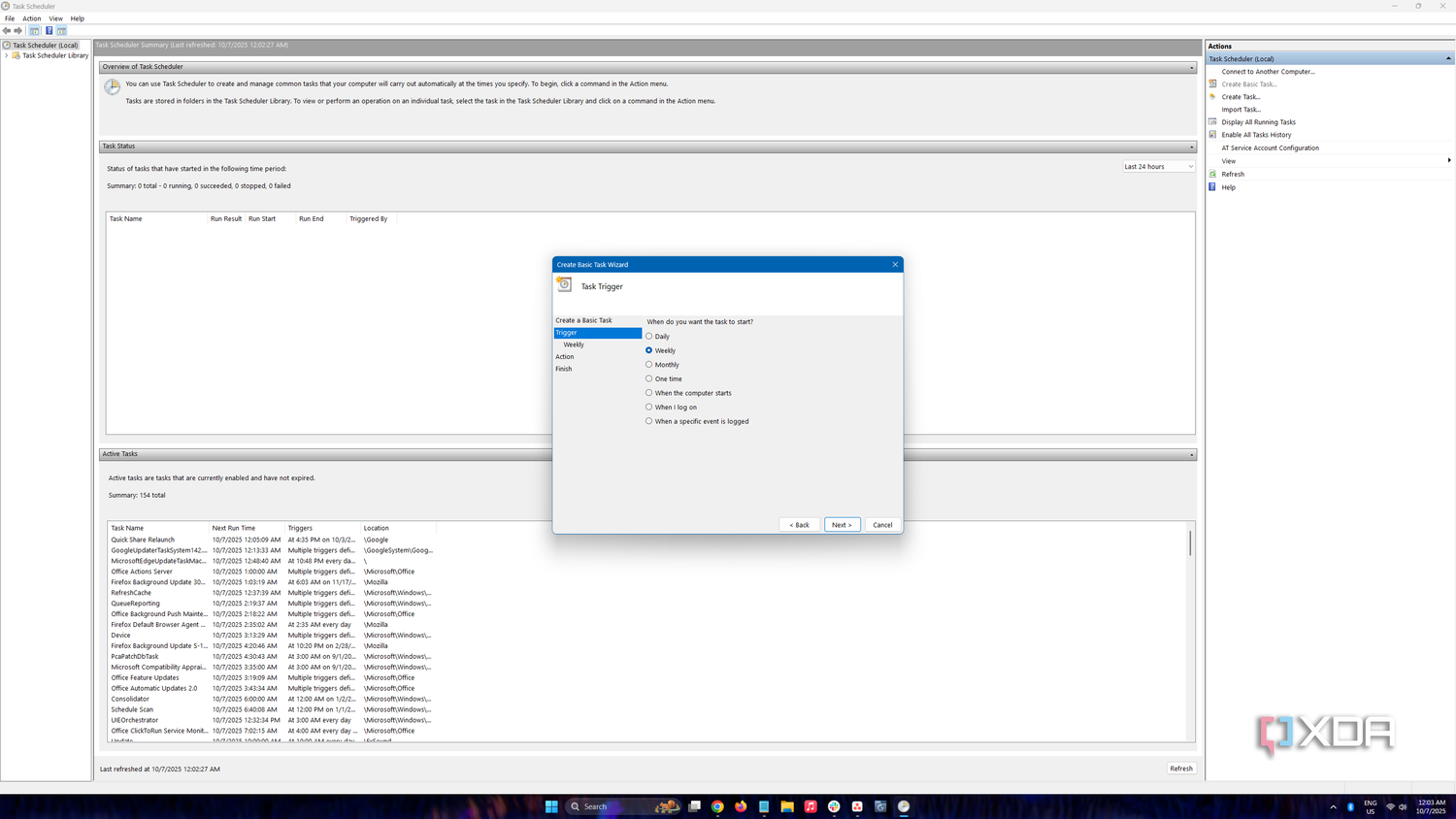1456x819 pixels.
Task: Collapse the Task Scheduler (Local) actions group
Action: click(1448, 59)
